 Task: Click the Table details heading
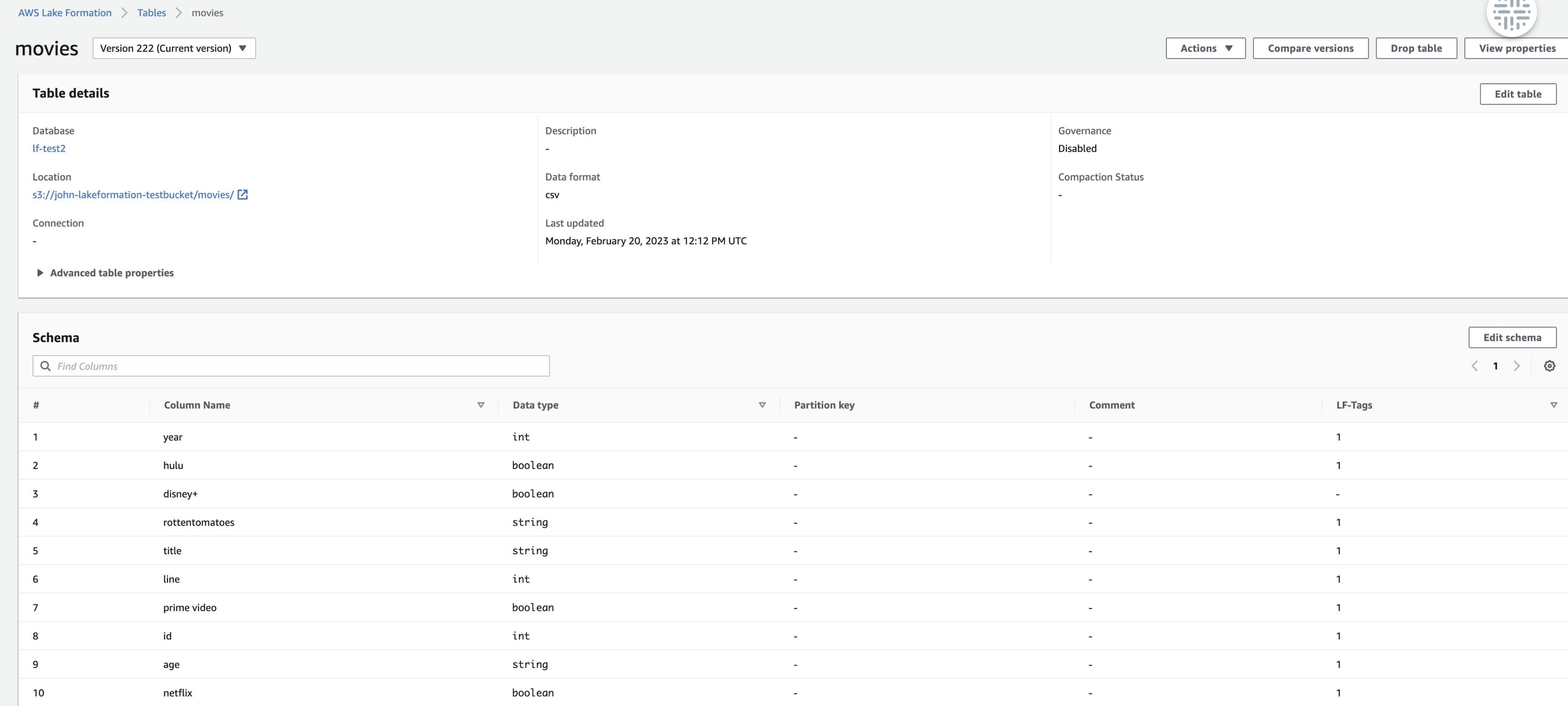pyautogui.click(x=70, y=93)
